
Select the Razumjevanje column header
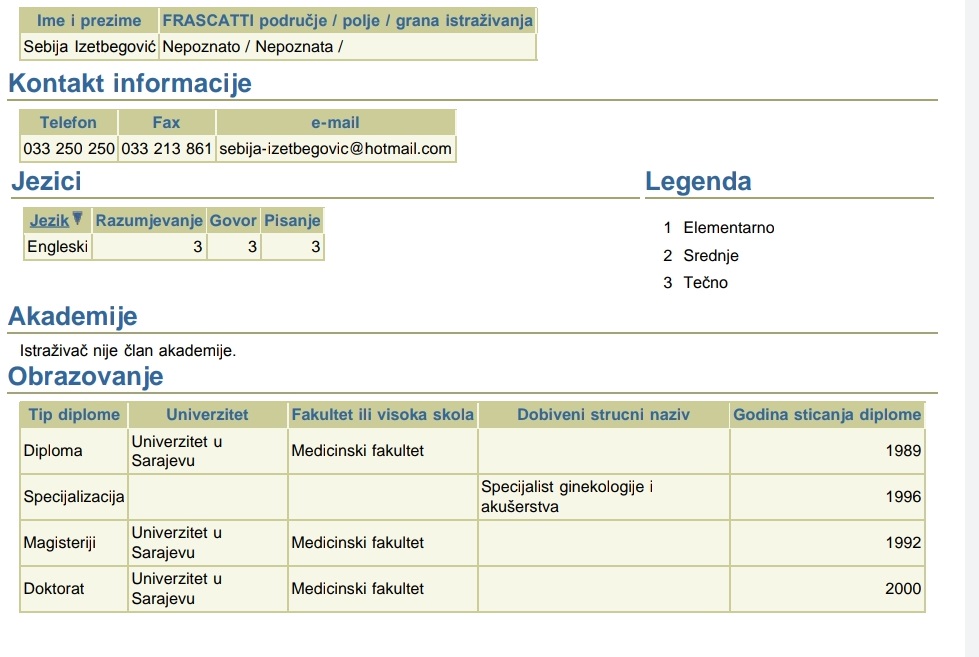149,220
